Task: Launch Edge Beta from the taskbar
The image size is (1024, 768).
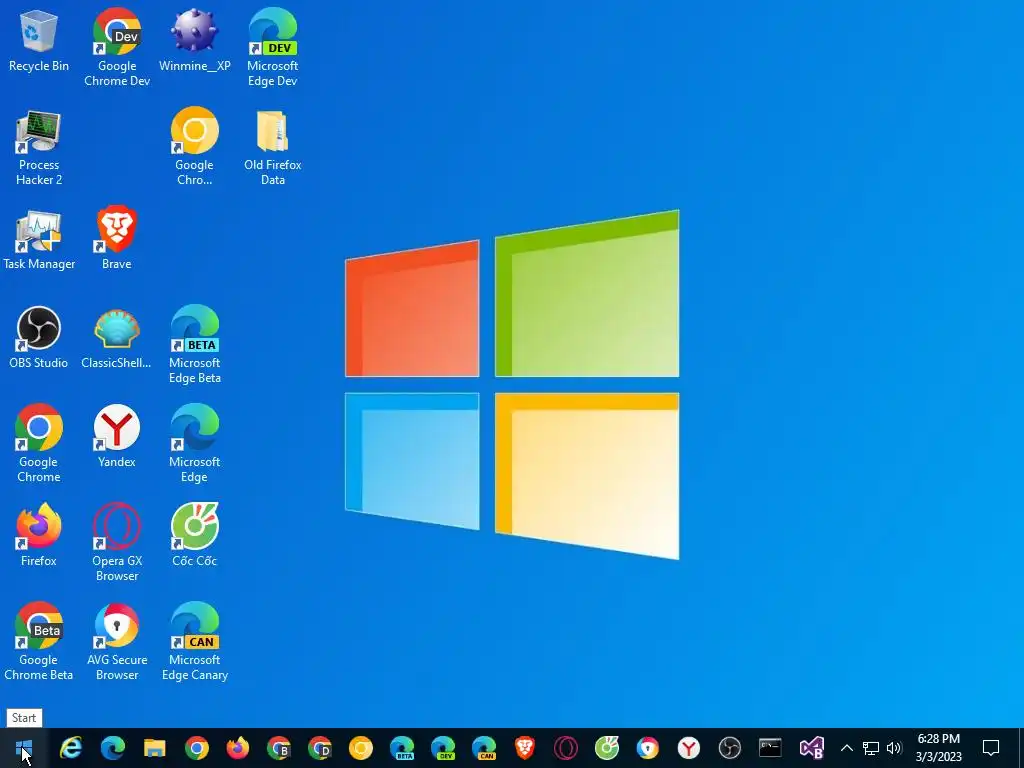Action: 402,748
